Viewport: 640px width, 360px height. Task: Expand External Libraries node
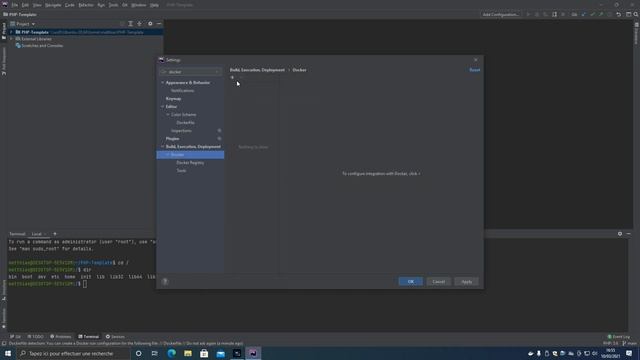click(x=11, y=39)
